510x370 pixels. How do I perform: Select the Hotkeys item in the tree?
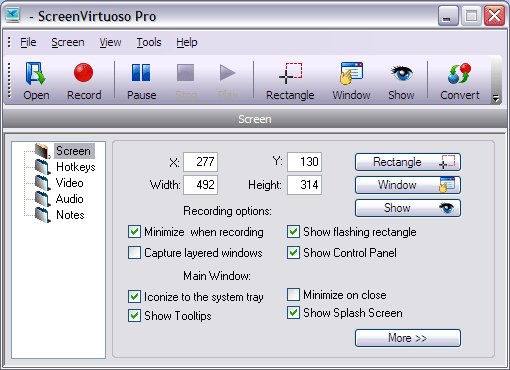[75, 167]
